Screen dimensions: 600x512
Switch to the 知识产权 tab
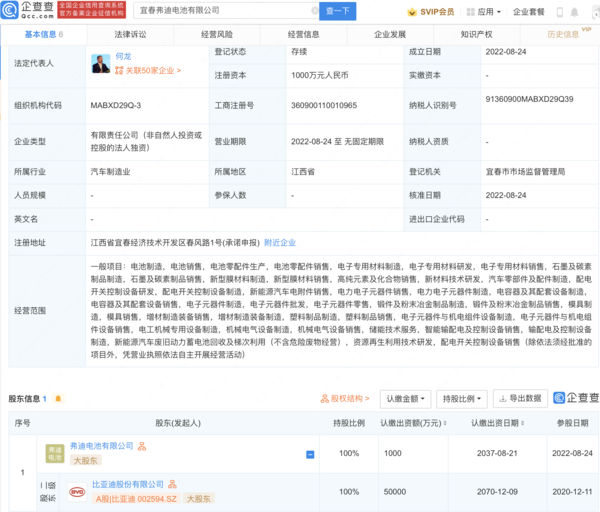(x=478, y=34)
